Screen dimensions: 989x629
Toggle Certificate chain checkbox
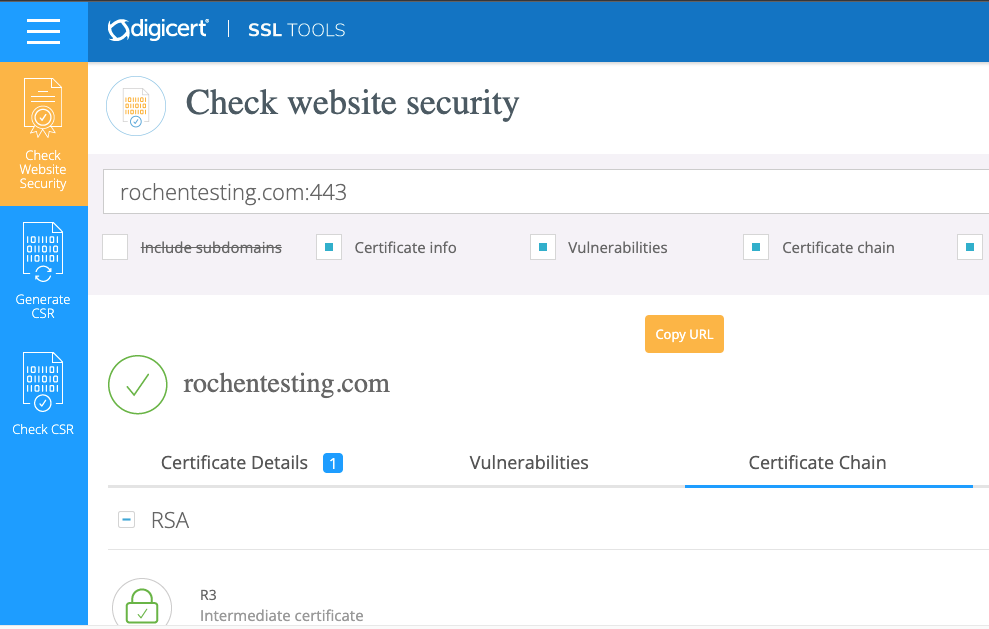(756, 247)
